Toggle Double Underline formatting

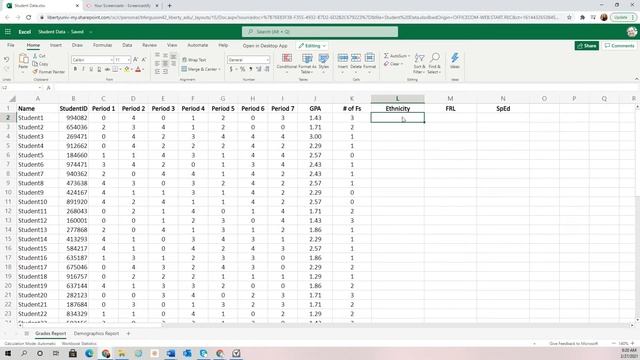99,69
